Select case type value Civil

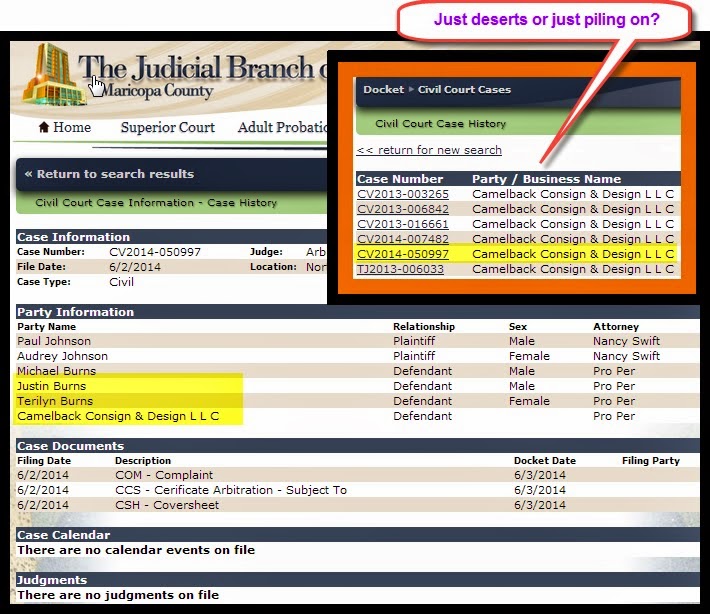pos(121,282)
